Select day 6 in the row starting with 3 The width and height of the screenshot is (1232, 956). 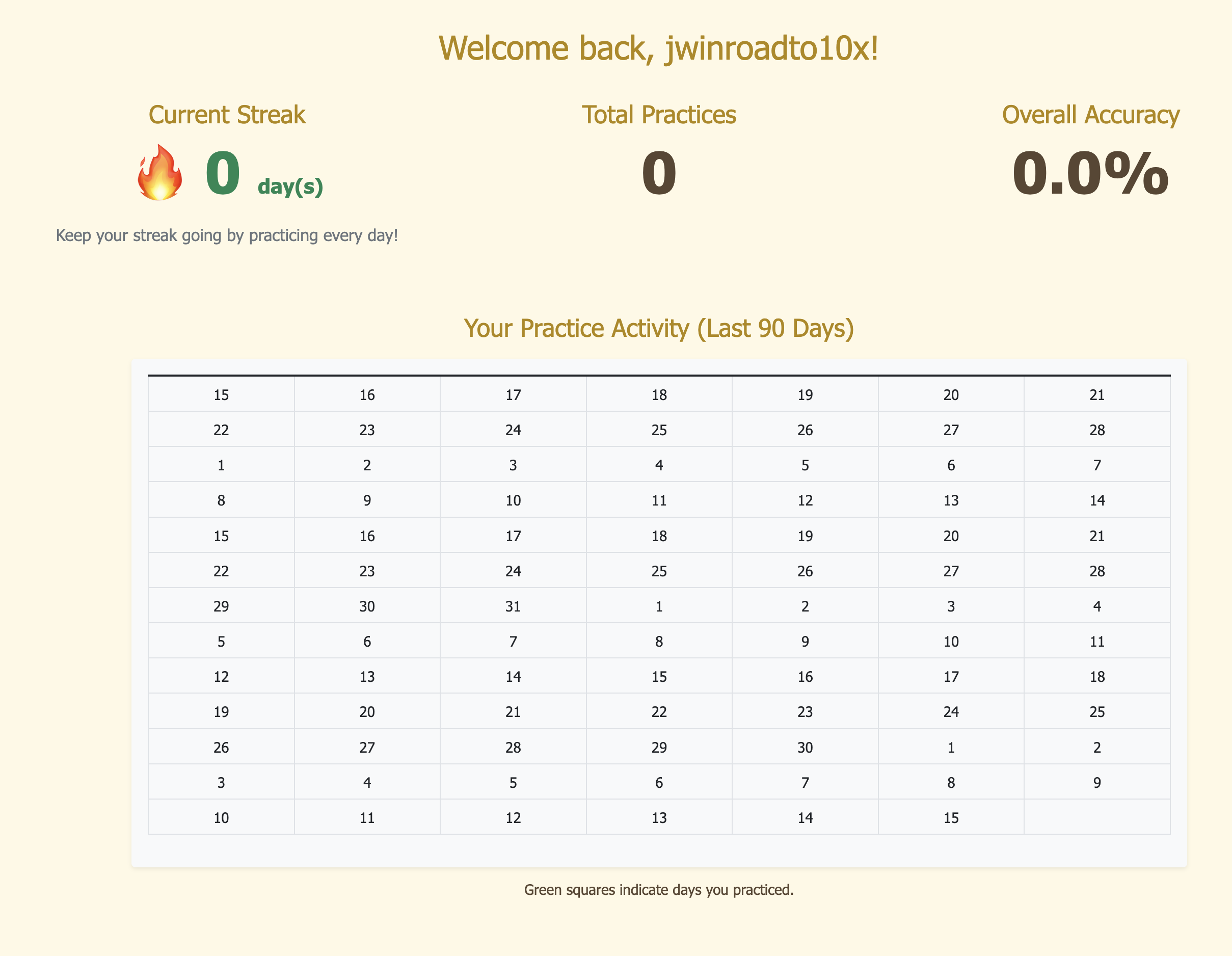659,782
